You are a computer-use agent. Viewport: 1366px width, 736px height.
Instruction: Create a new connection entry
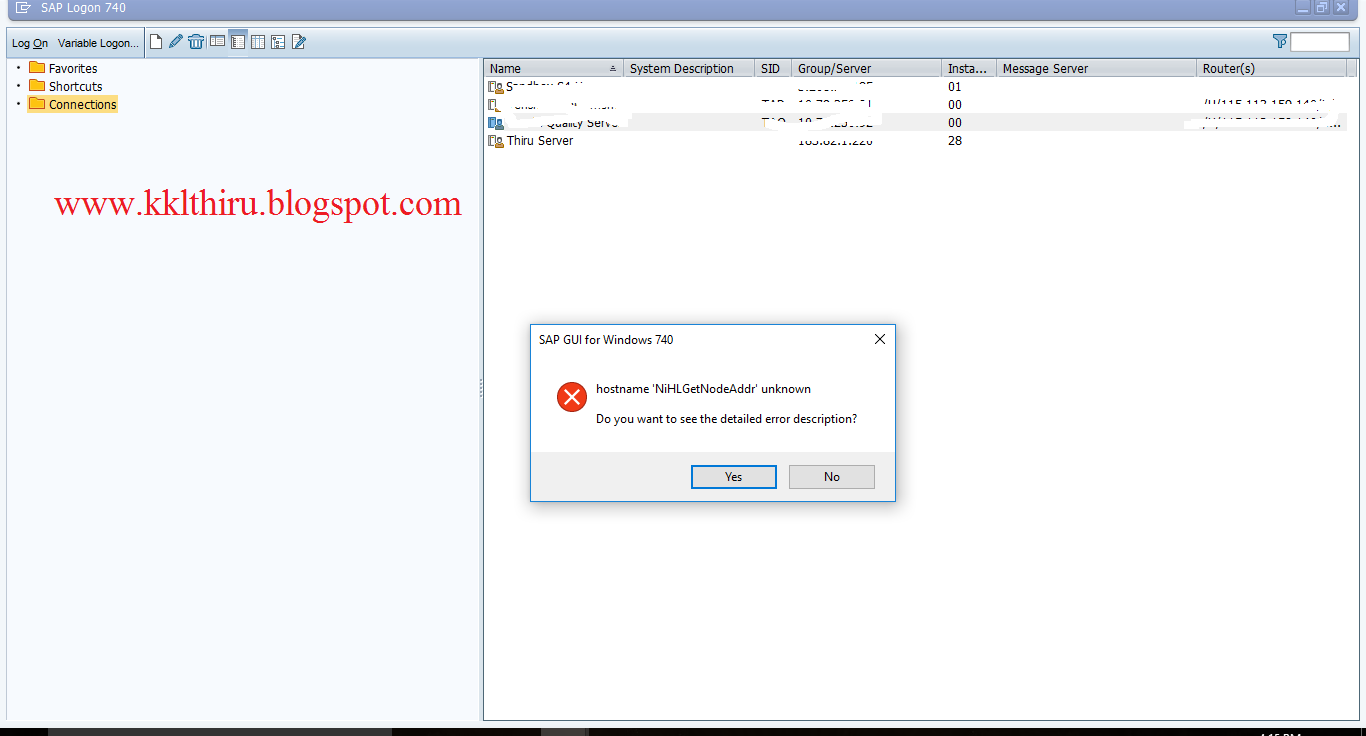point(156,41)
